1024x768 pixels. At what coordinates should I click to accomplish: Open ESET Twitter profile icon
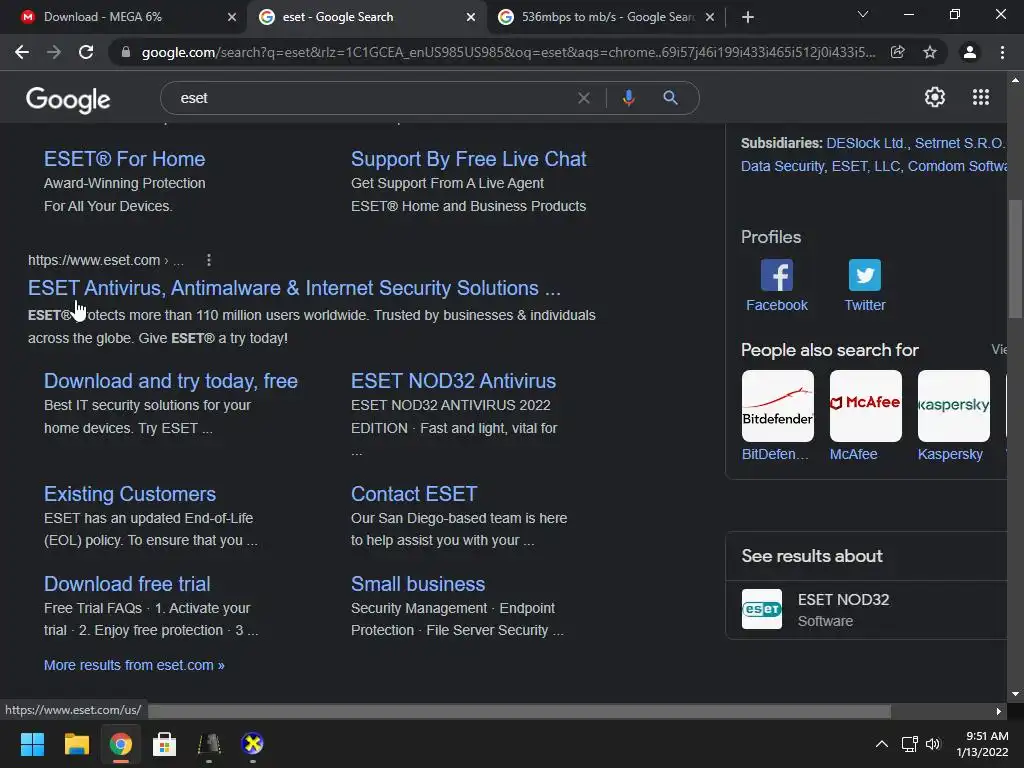[x=865, y=275]
